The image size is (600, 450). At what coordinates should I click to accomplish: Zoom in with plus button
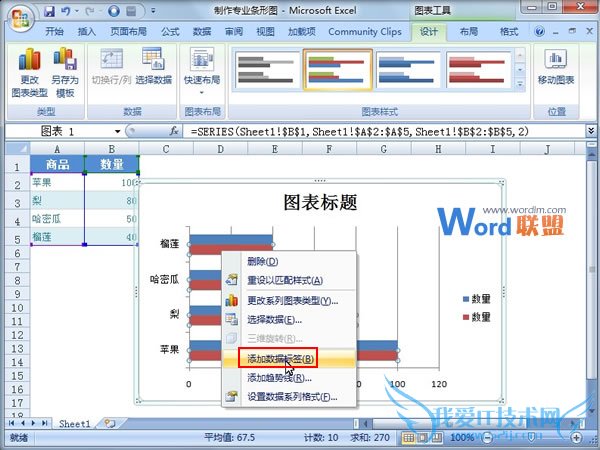(x=576, y=437)
